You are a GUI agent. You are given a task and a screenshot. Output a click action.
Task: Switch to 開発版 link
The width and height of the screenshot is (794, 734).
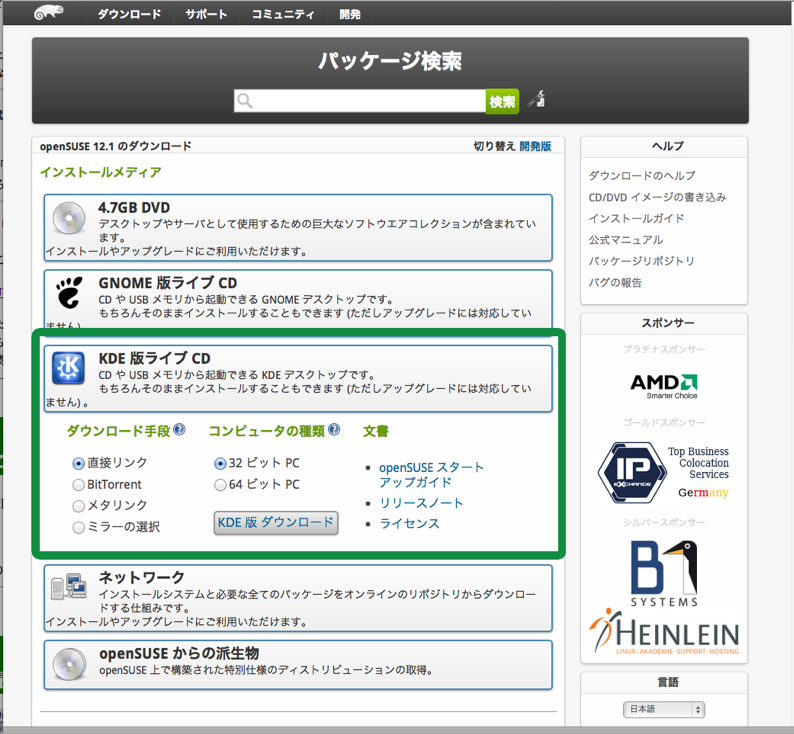(x=535, y=146)
